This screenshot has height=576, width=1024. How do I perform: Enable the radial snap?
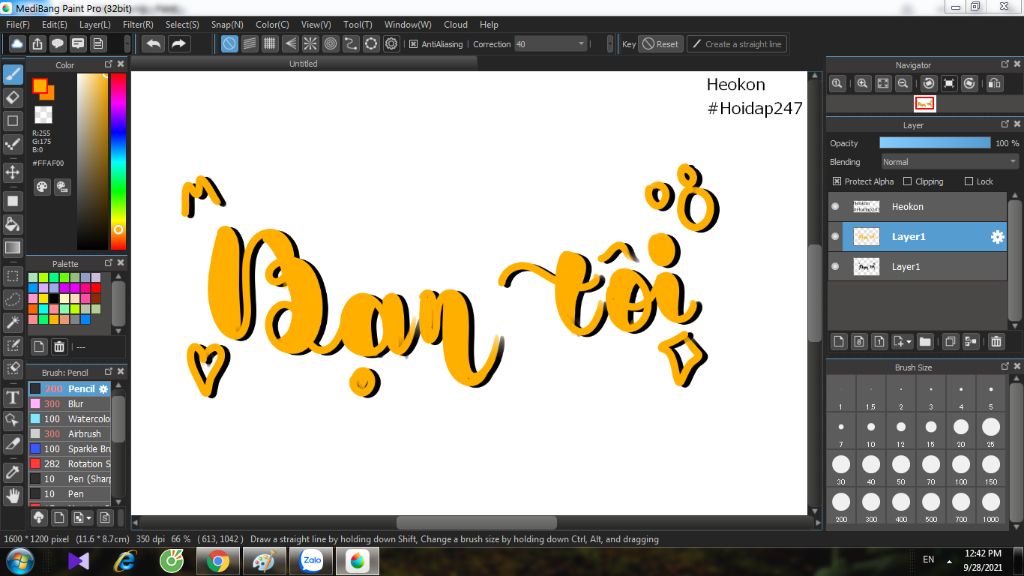[310, 44]
